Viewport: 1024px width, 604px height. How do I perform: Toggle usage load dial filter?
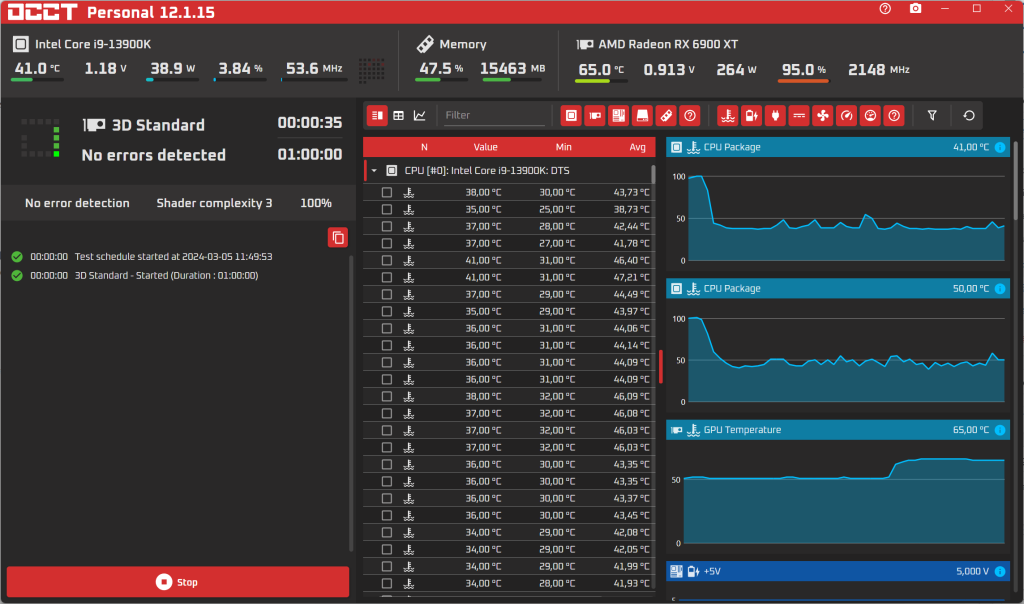(871, 116)
